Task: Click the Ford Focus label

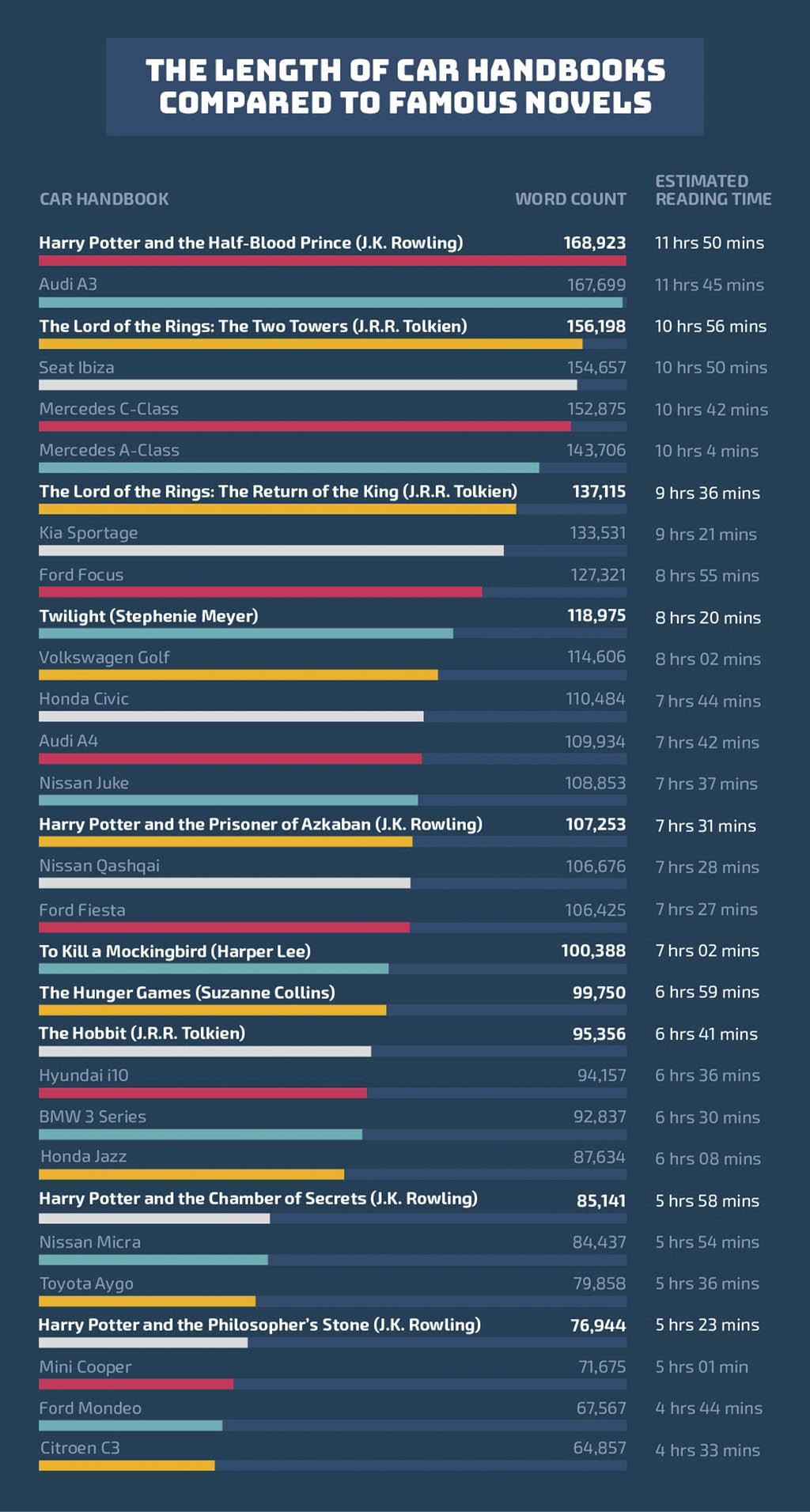Action: click(81, 575)
